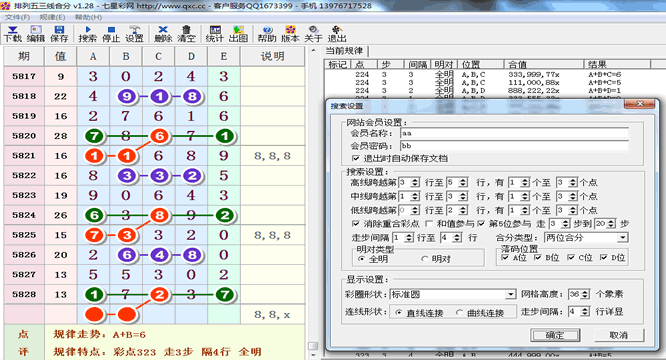Select 曲线连接 curved line radio button
Image resolution: width=666 pixels, height=360 pixels.
click(x=459, y=312)
